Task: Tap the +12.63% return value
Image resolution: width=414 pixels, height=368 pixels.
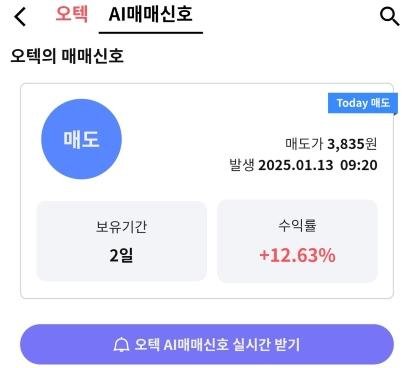Action: point(297,256)
